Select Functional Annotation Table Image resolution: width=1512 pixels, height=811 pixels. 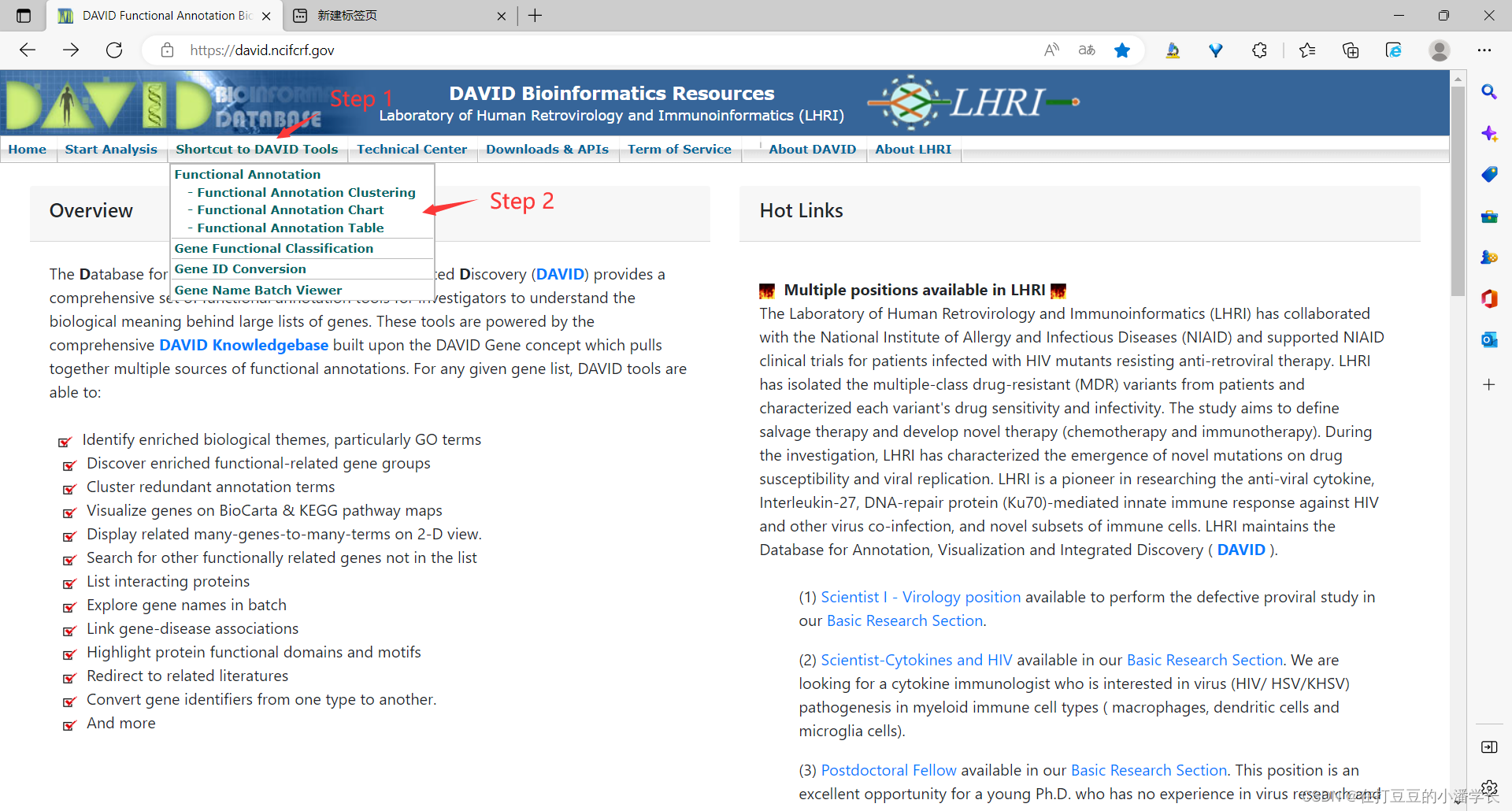(291, 228)
